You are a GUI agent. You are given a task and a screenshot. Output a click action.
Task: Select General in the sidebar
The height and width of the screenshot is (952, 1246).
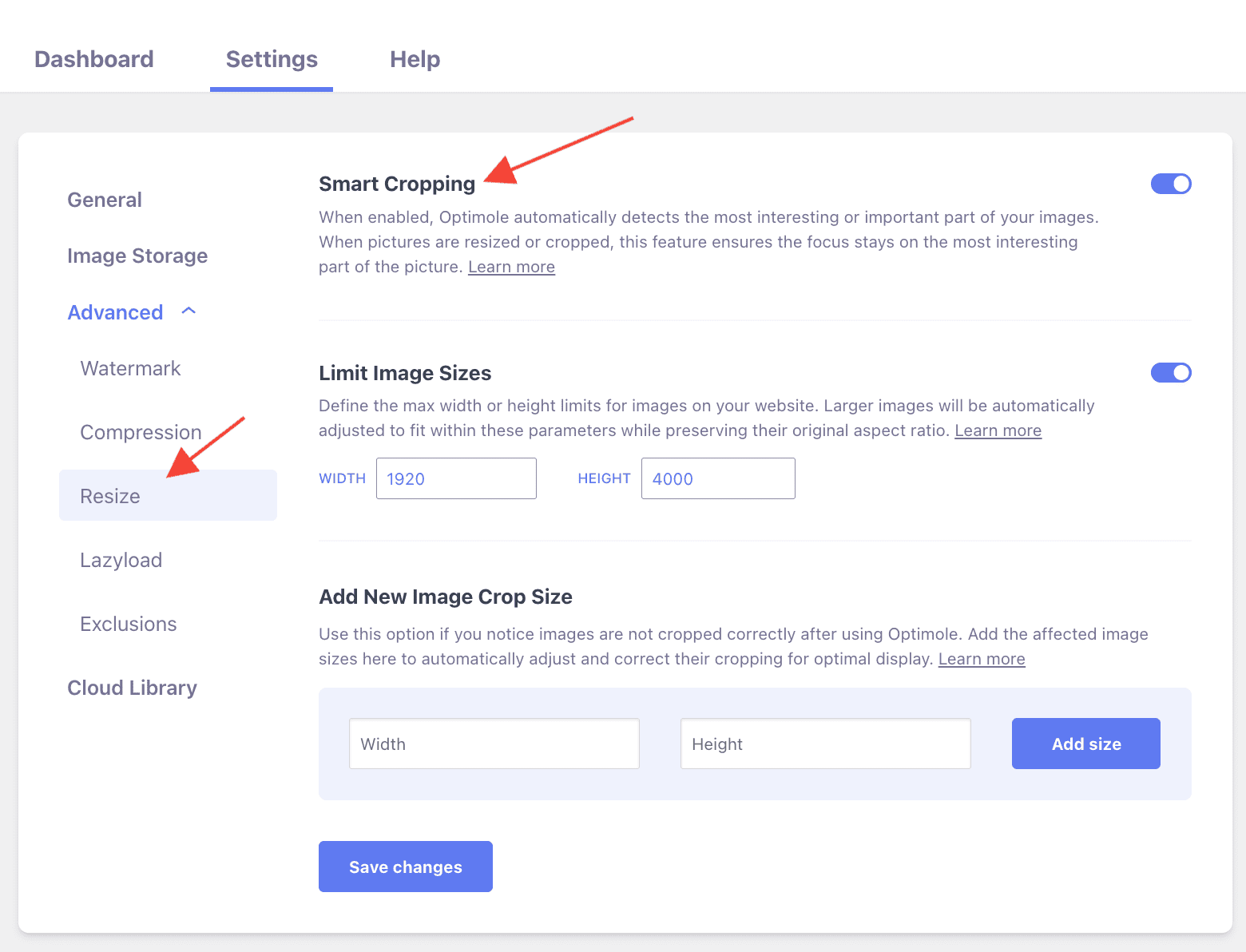tap(105, 200)
